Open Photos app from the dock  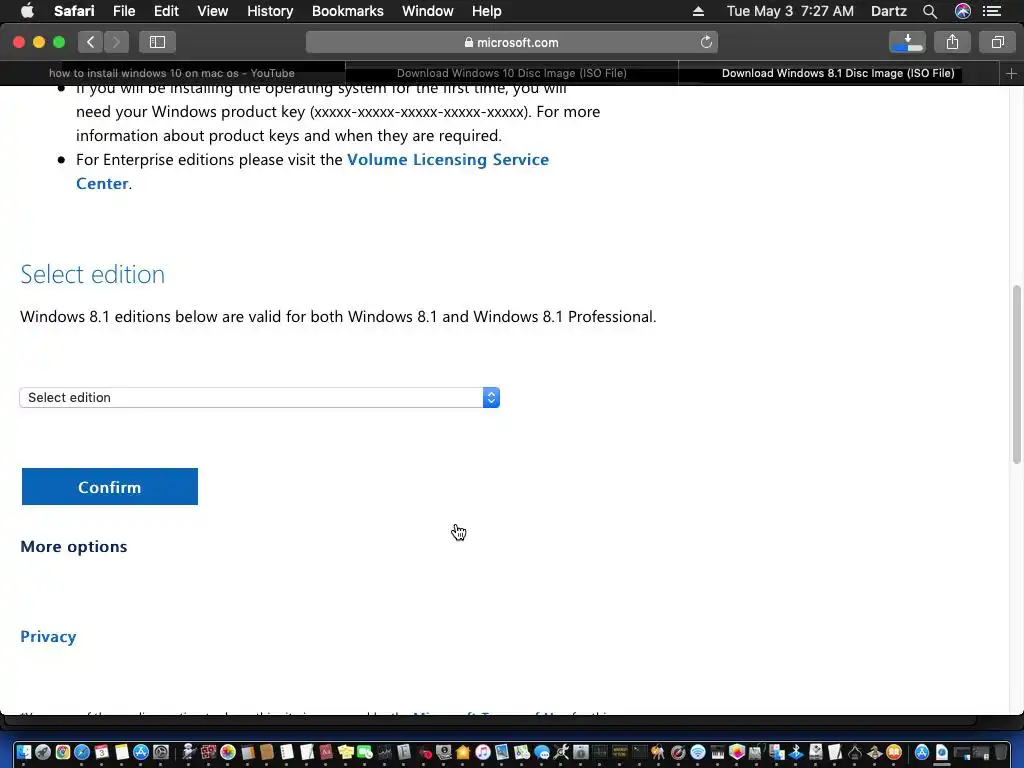click(x=228, y=752)
